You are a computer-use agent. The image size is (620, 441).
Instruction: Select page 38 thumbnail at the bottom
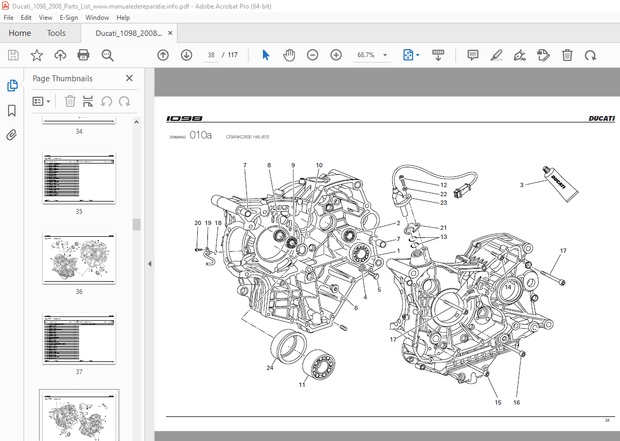click(79, 415)
